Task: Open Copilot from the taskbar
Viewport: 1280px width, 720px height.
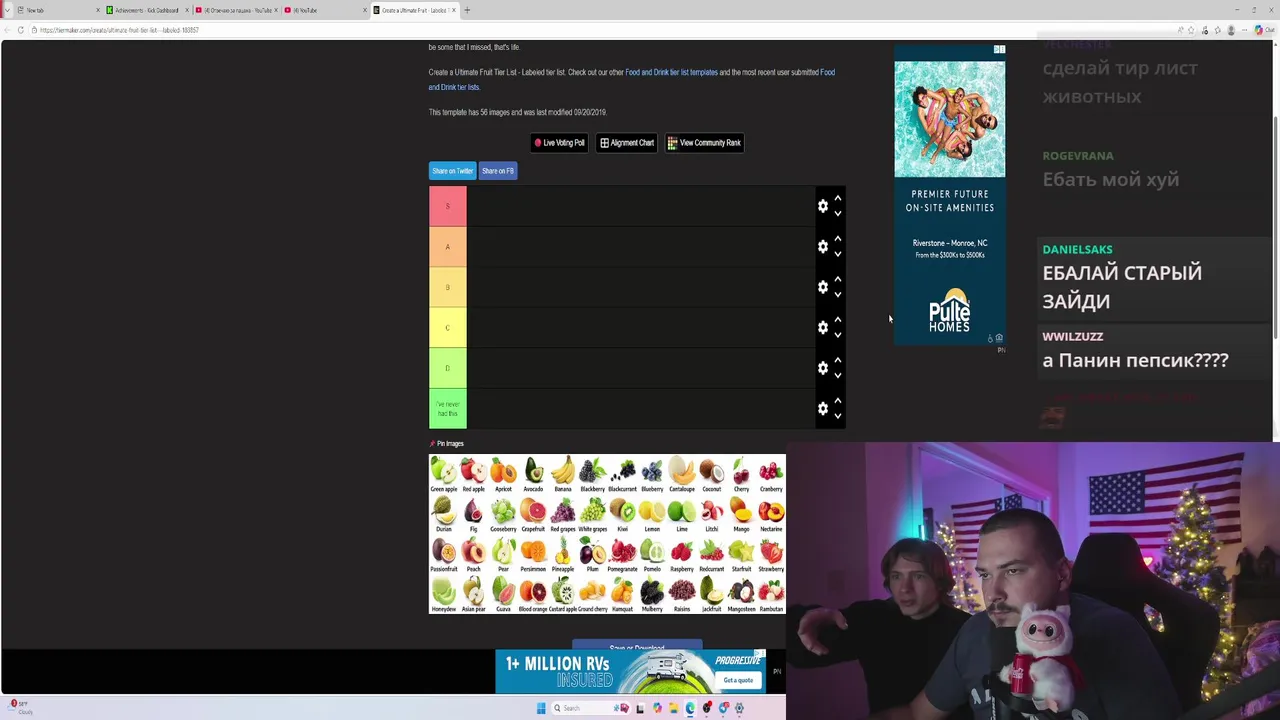Action: (657, 708)
